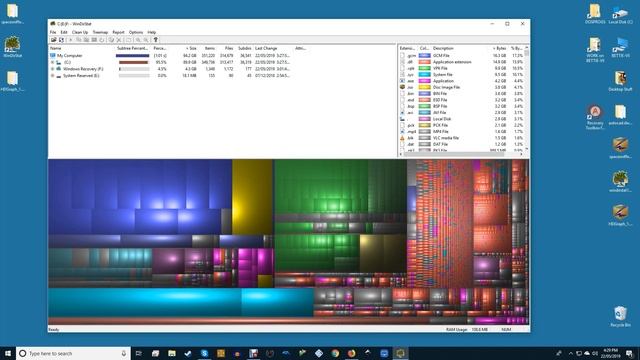
Task: Click the Explorer Here toolbar icon
Action: pyautogui.click(x=87, y=40)
